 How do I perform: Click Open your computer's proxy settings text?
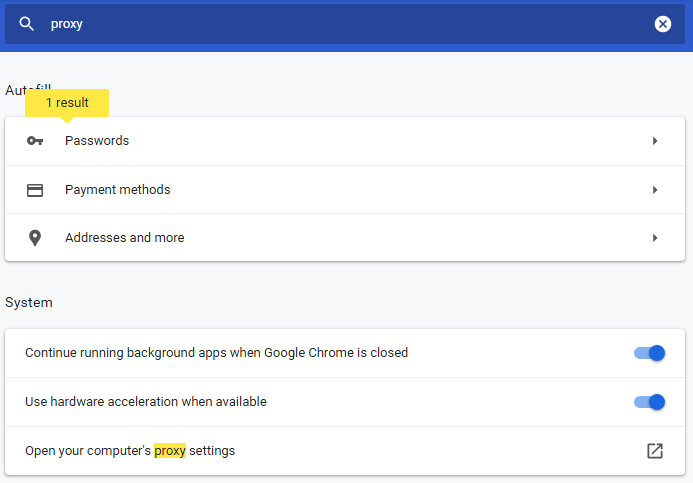coord(130,451)
